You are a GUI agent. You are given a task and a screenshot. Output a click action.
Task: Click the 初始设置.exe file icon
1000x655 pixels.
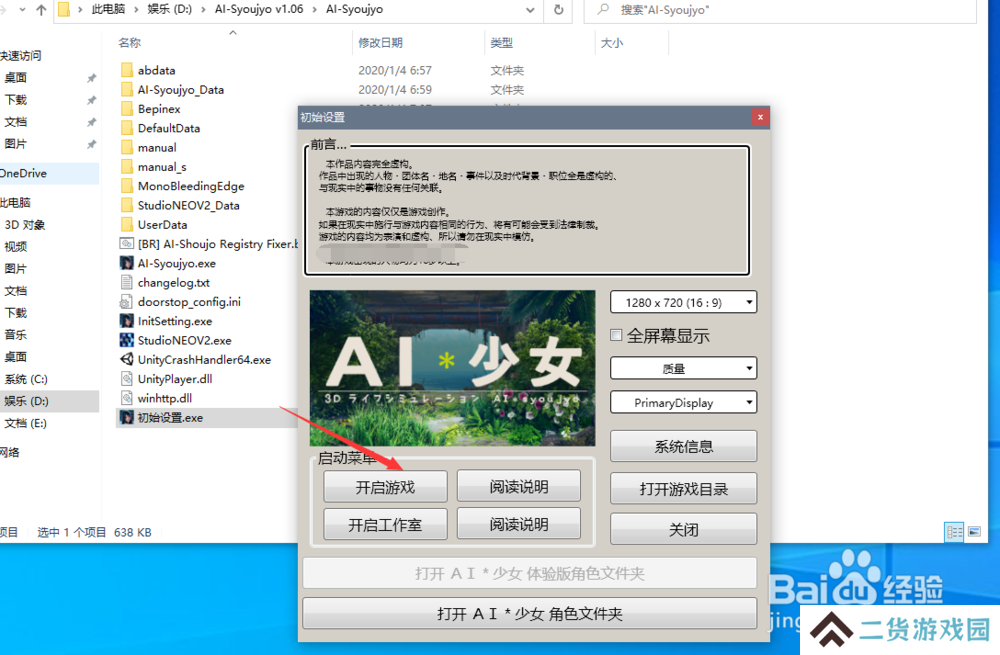126,418
